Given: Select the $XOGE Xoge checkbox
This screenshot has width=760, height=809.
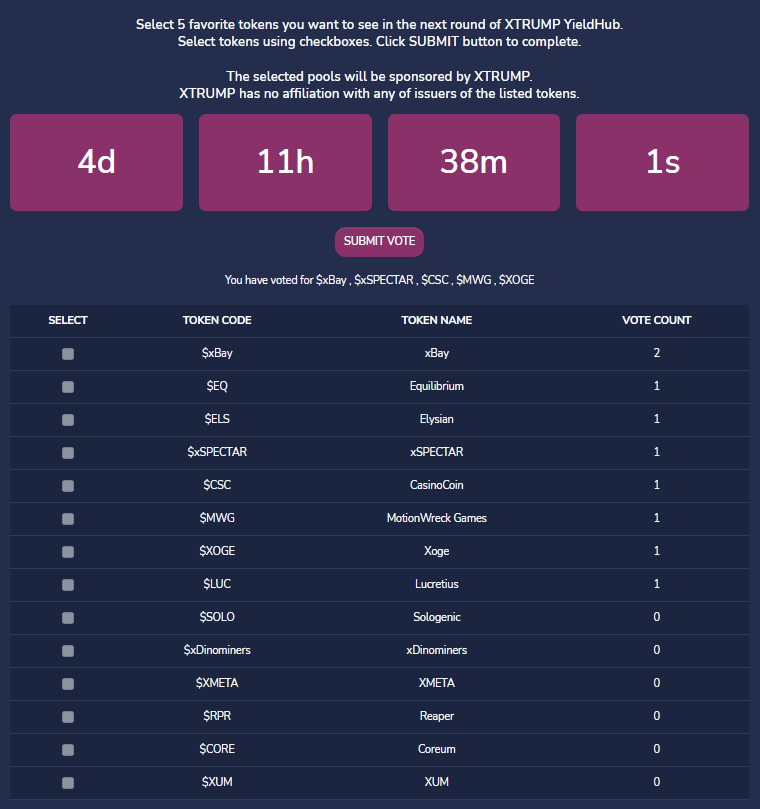Looking at the screenshot, I should tap(68, 552).
